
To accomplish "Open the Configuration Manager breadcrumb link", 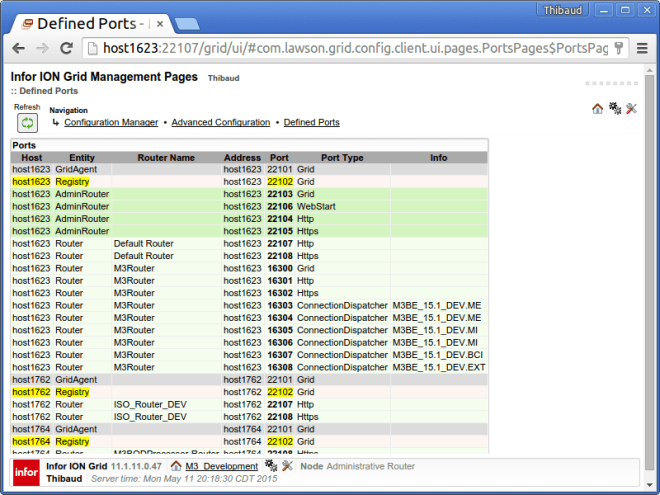I will [x=111, y=123].
